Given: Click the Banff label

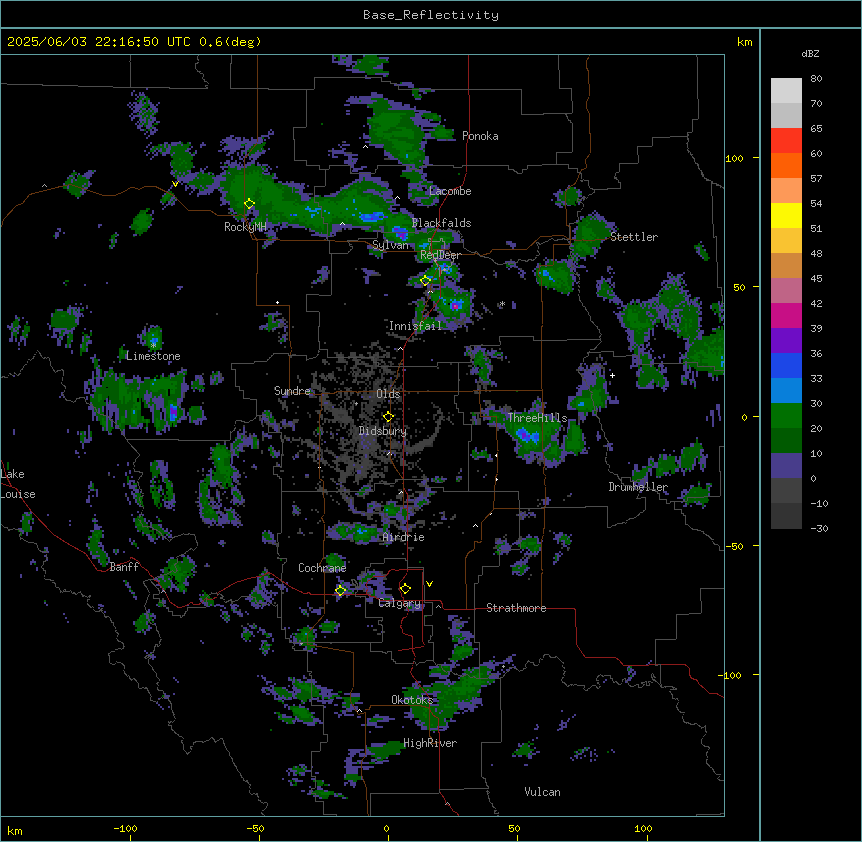Looking at the screenshot, I should point(124,567).
